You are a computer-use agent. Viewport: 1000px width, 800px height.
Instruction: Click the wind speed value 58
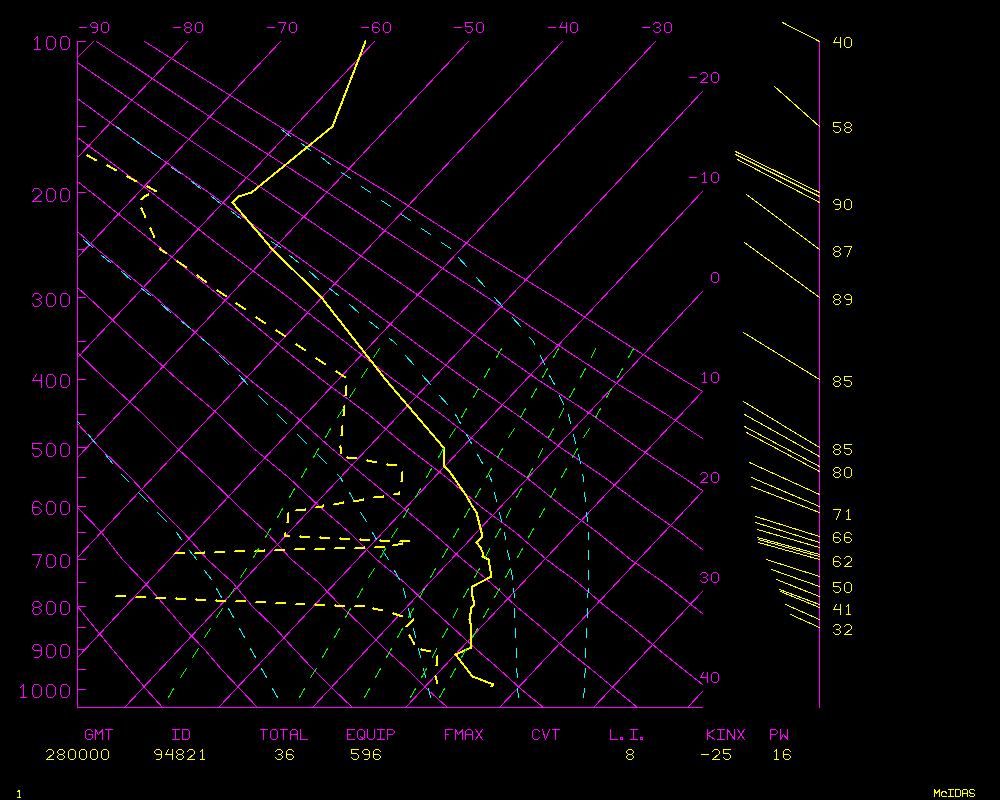point(842,128)
